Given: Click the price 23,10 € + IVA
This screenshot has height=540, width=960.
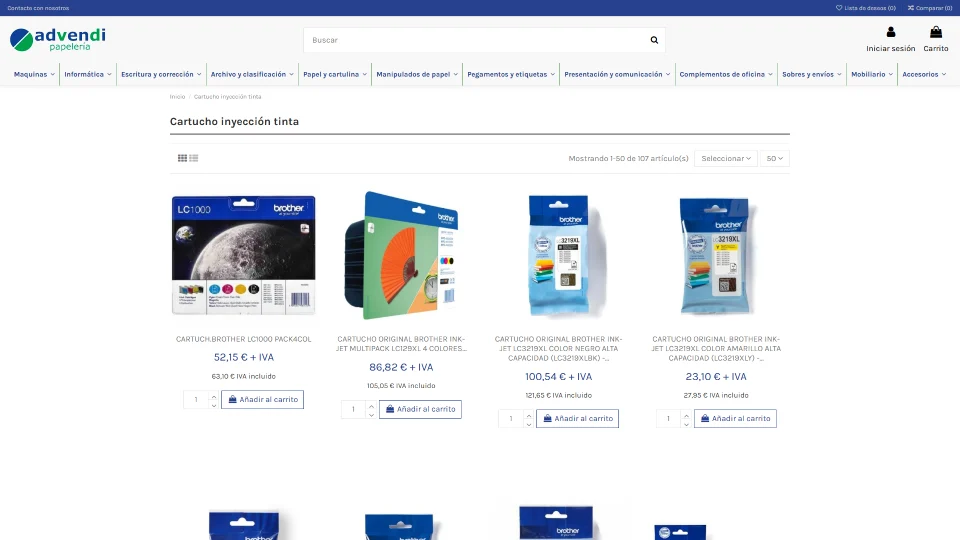Looking at the screenshot, I should pyautogui.click(x=716, y=377).
